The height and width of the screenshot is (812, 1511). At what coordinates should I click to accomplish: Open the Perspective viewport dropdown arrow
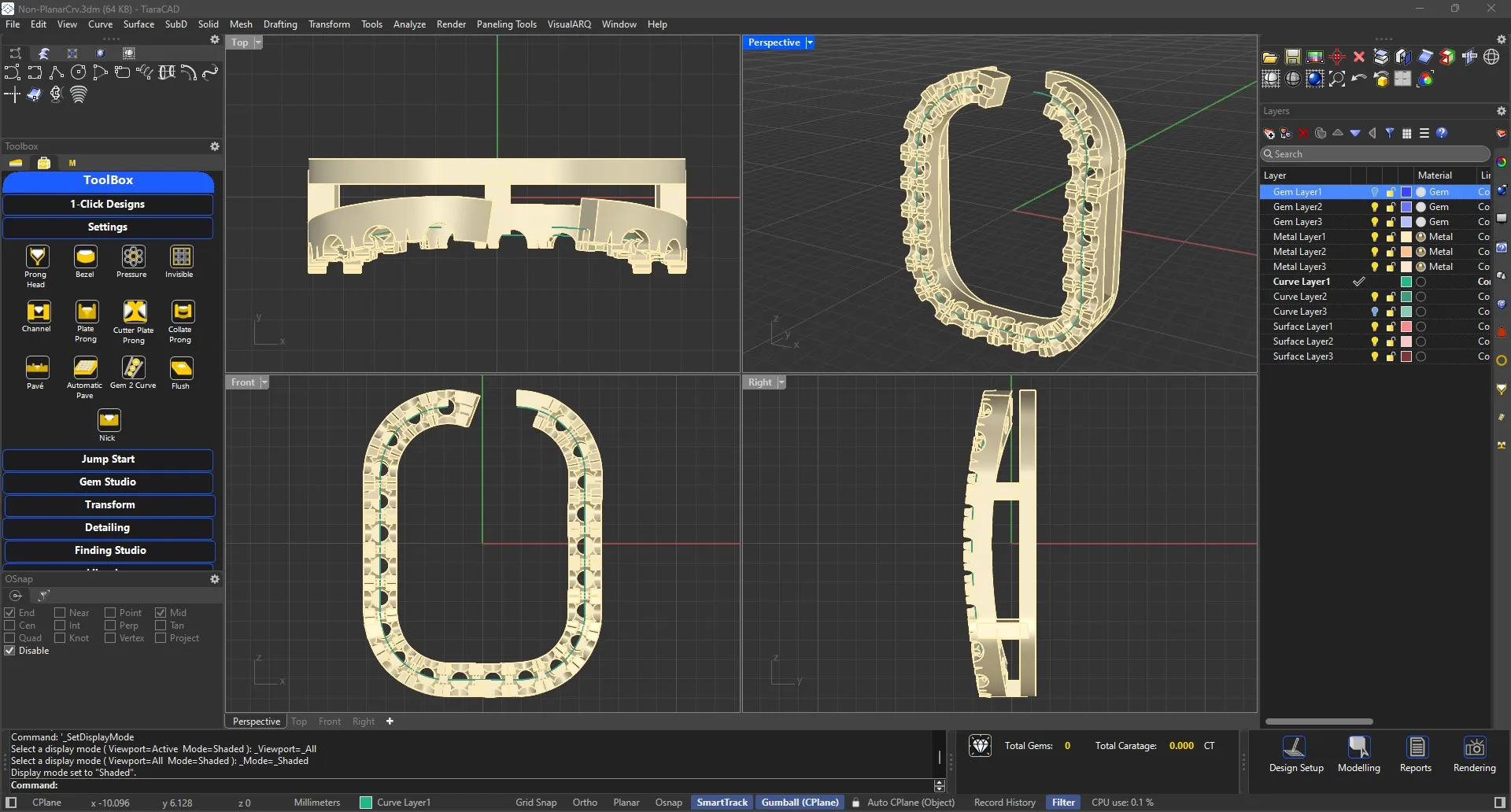point(809,42)
